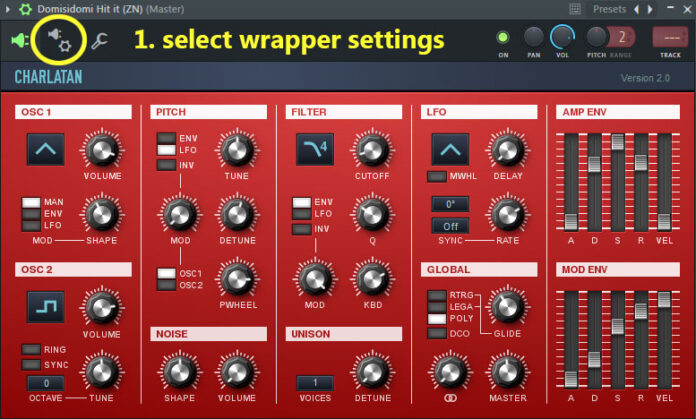Toggle the MWHL switch in LFO
Screen dimensions: 696x419
[x=437, y=177]
